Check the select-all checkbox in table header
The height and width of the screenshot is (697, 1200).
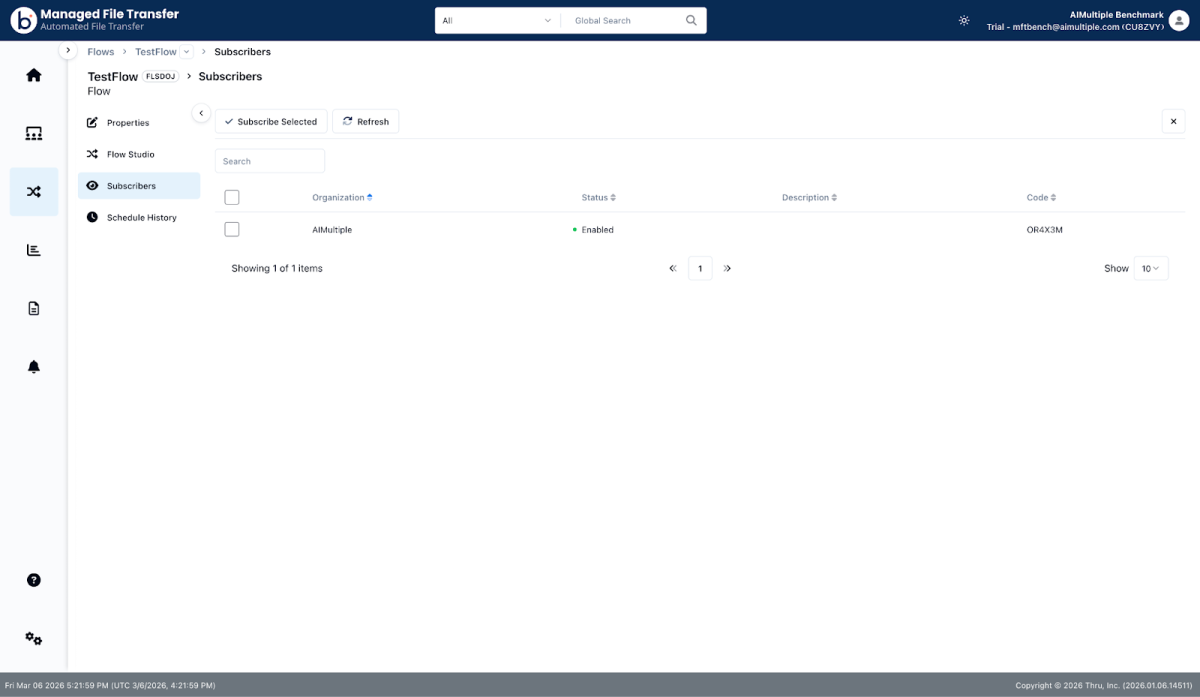tap(232, 198)
